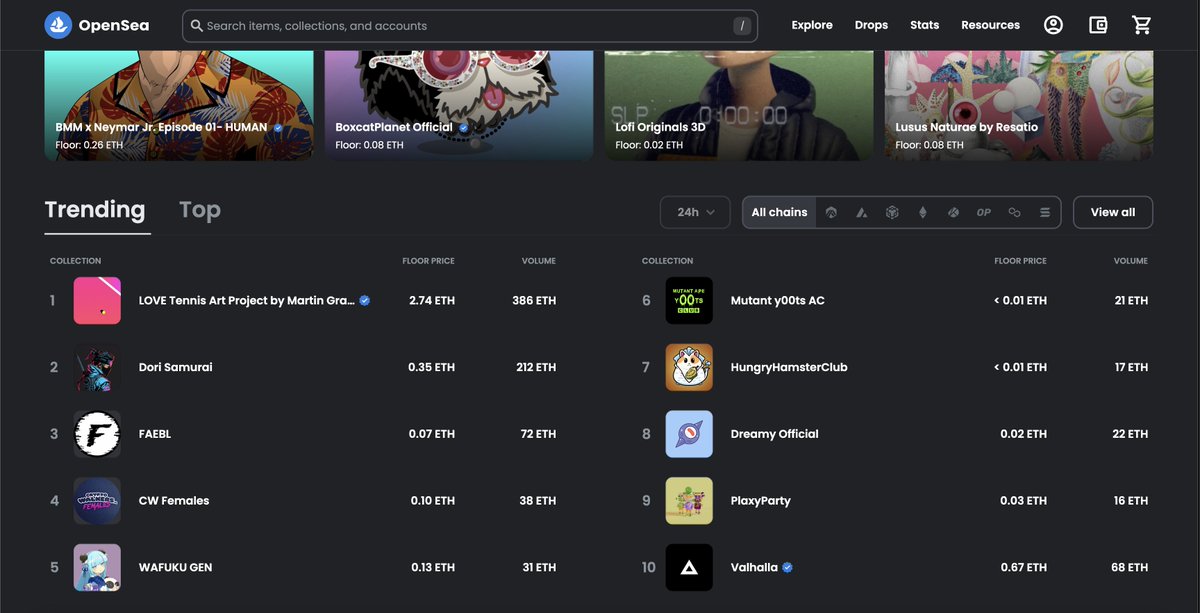This screenshot has width=1200, height=613.
Task: Click LOVE Tennis Art Project collection avatar
Action: pos(97,301)
